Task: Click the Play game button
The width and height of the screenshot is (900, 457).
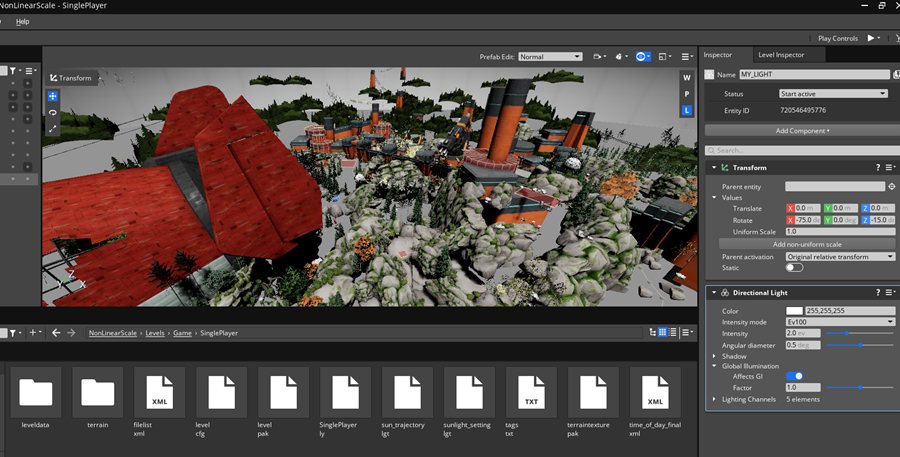Action: [x=869, y=38]
